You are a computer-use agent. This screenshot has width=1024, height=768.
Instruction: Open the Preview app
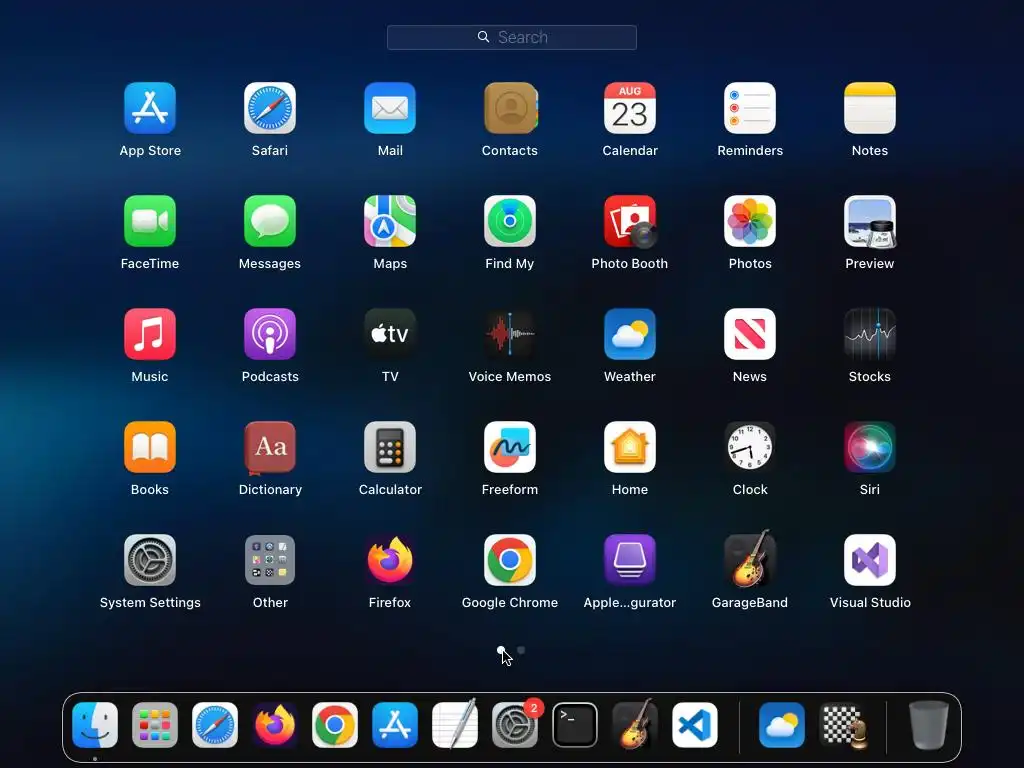click(870, 221)
